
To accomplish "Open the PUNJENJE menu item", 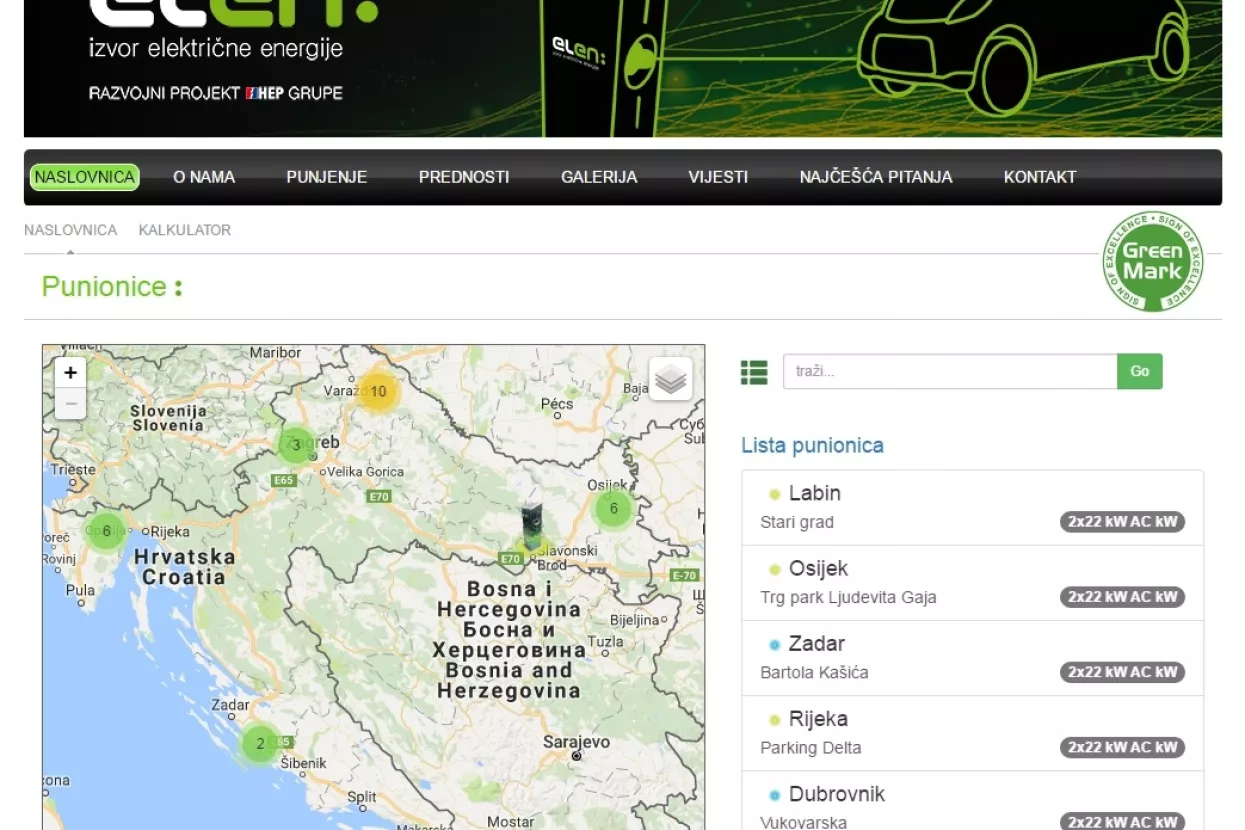I will click(x=326, y=177).
